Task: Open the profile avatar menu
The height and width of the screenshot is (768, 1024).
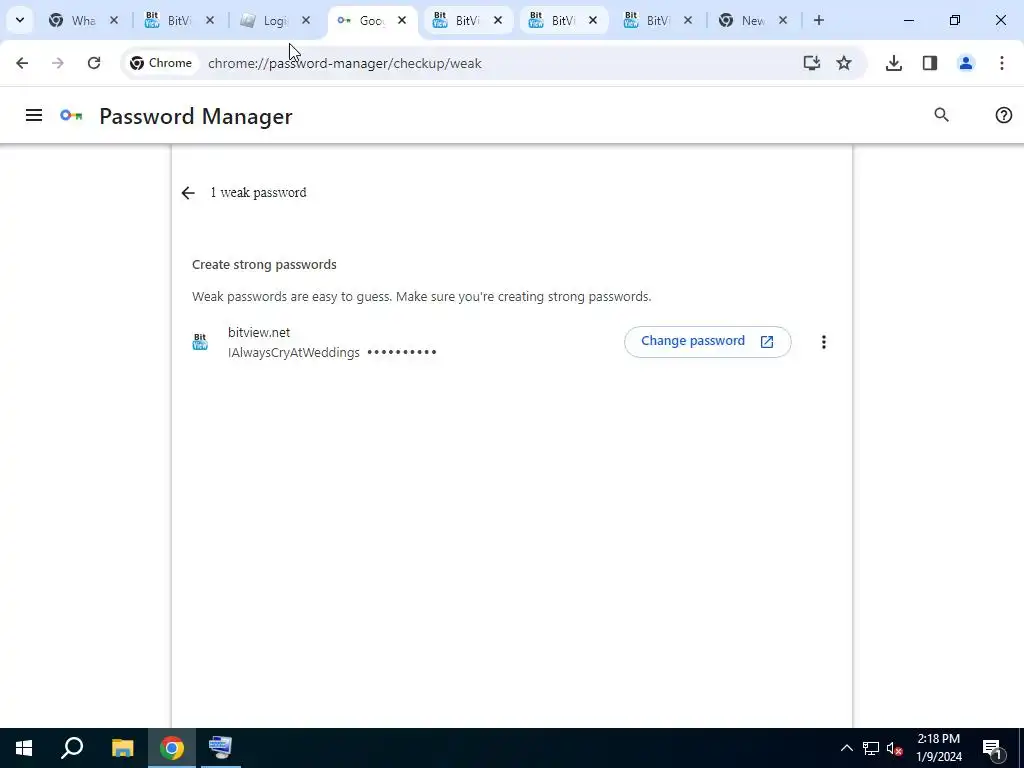Action: click(x=966, y=63)
